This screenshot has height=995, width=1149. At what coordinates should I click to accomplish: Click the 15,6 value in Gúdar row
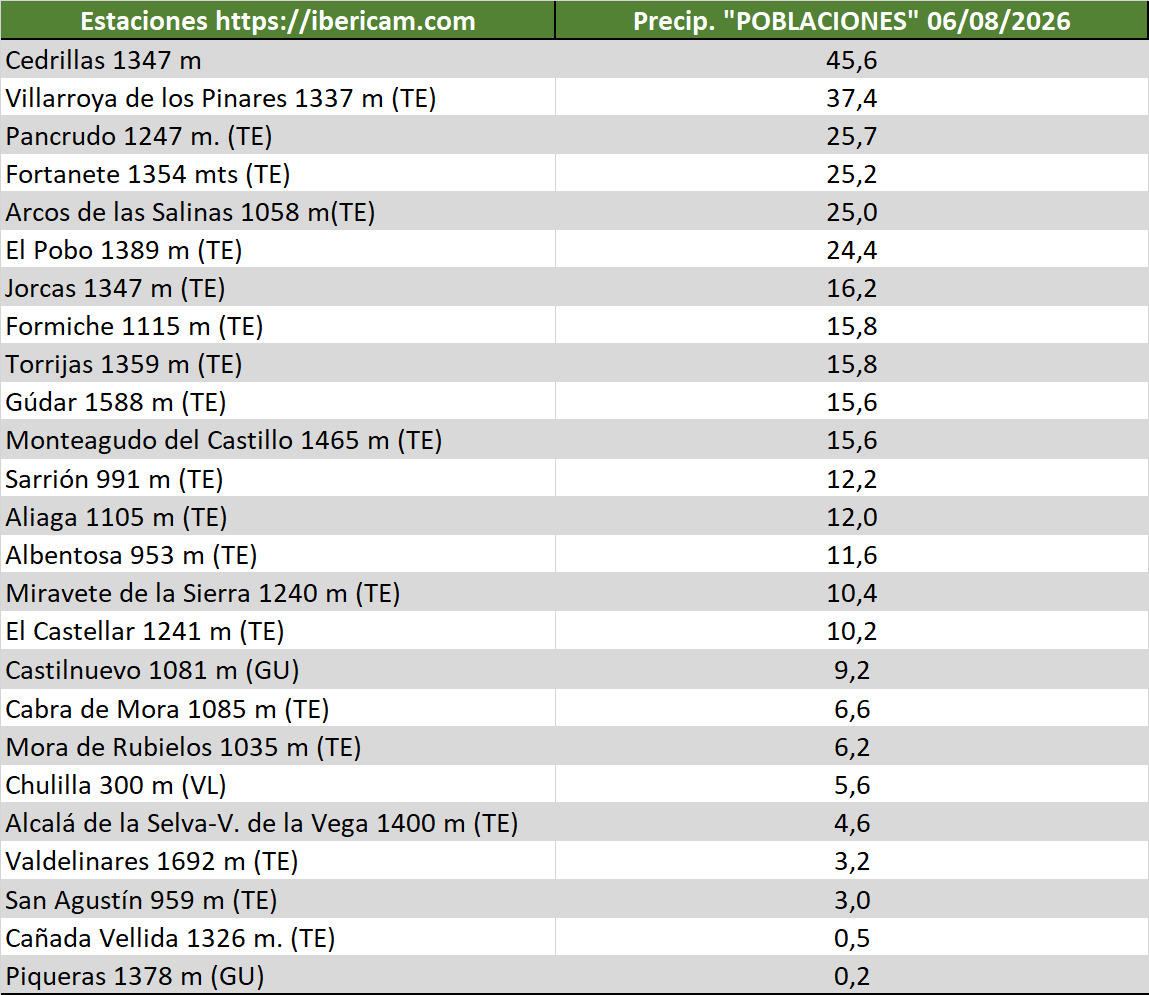[851, 403]
